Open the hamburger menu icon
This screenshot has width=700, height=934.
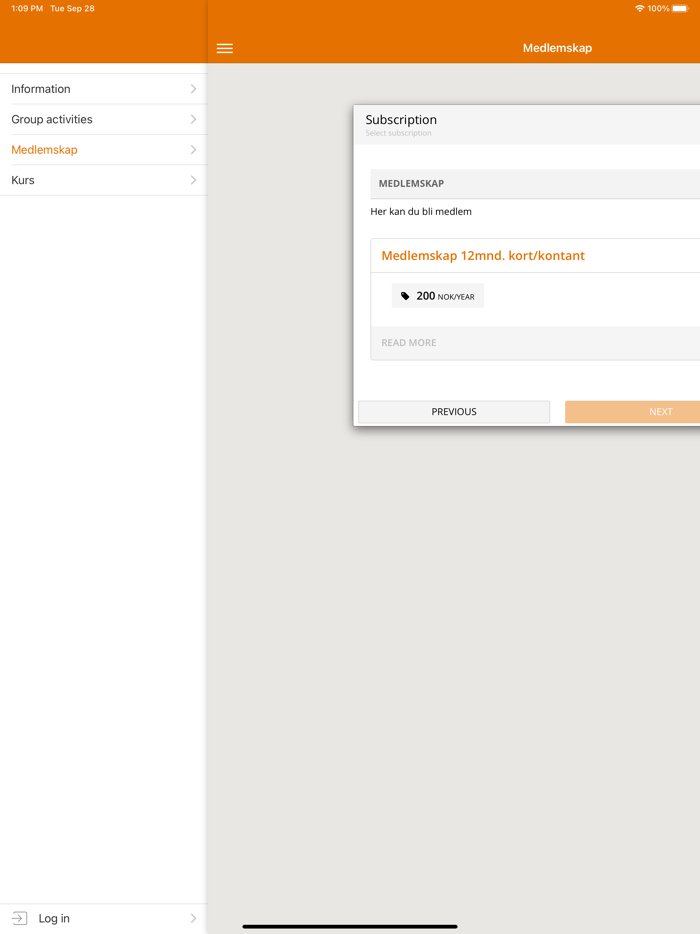coord(225,48)
